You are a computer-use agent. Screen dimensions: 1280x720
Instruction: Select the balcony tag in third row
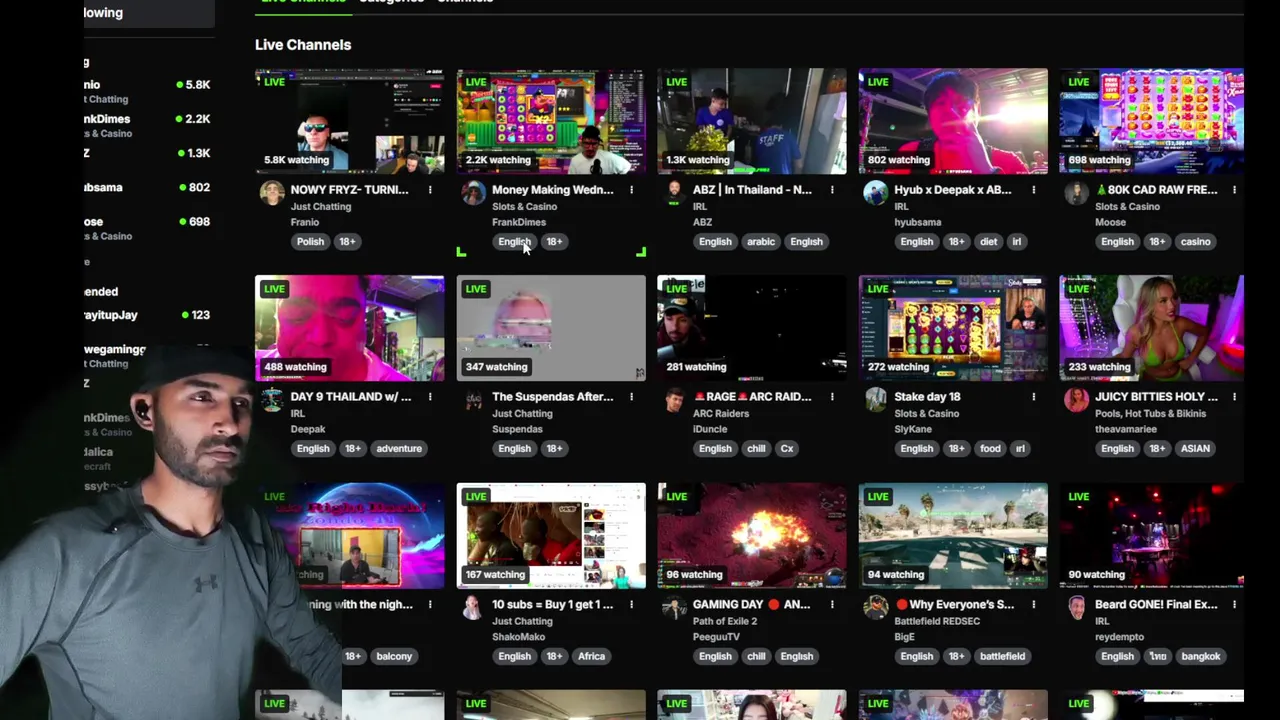394,656
